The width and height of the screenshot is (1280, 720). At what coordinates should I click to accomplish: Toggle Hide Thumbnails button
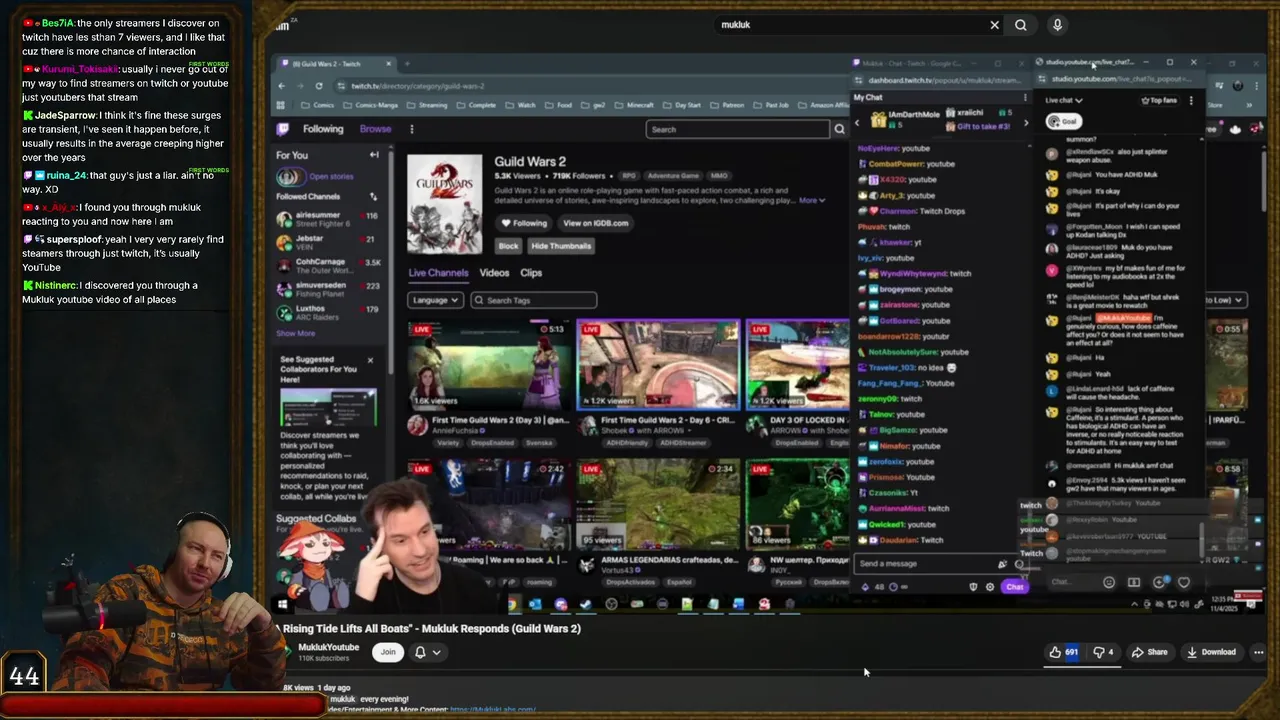click(x=561, y=246)
